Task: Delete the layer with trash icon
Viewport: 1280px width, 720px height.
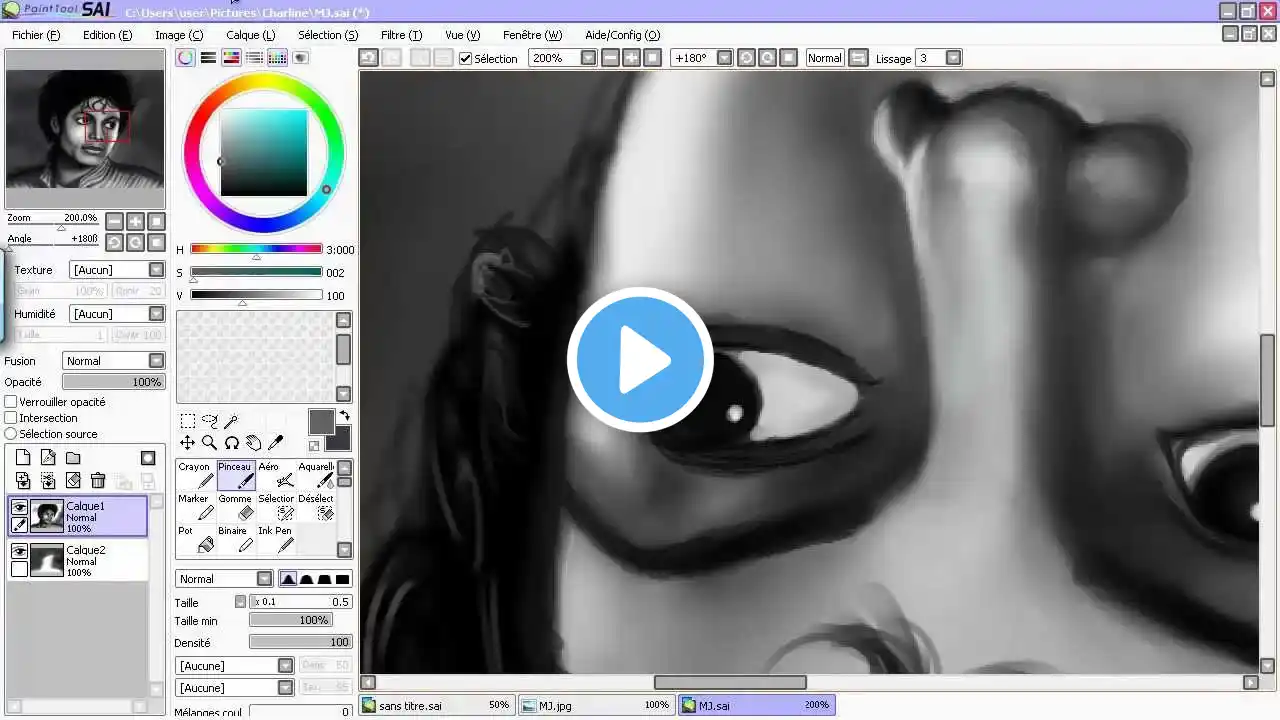Action: click(x=98, y=481)
